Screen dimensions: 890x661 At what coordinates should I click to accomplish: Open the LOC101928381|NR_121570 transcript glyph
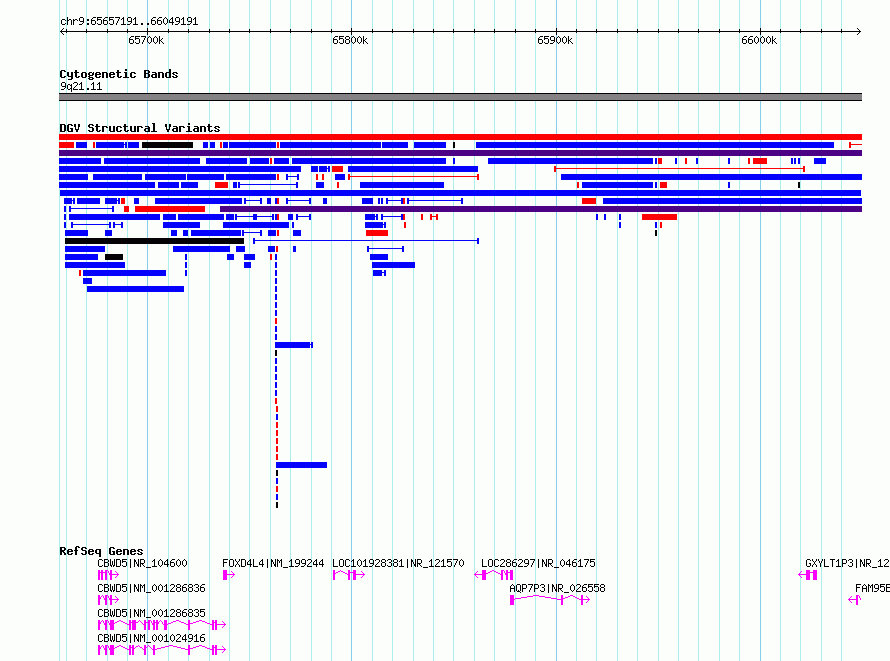click(349, 575)
